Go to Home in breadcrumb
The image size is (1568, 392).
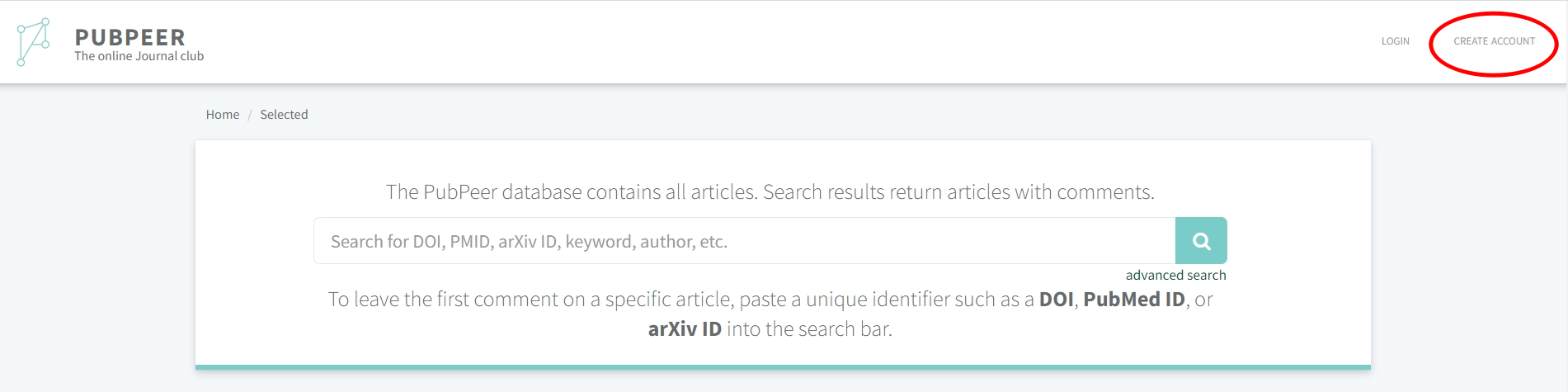pyautogui.click(x=223, y=115)
